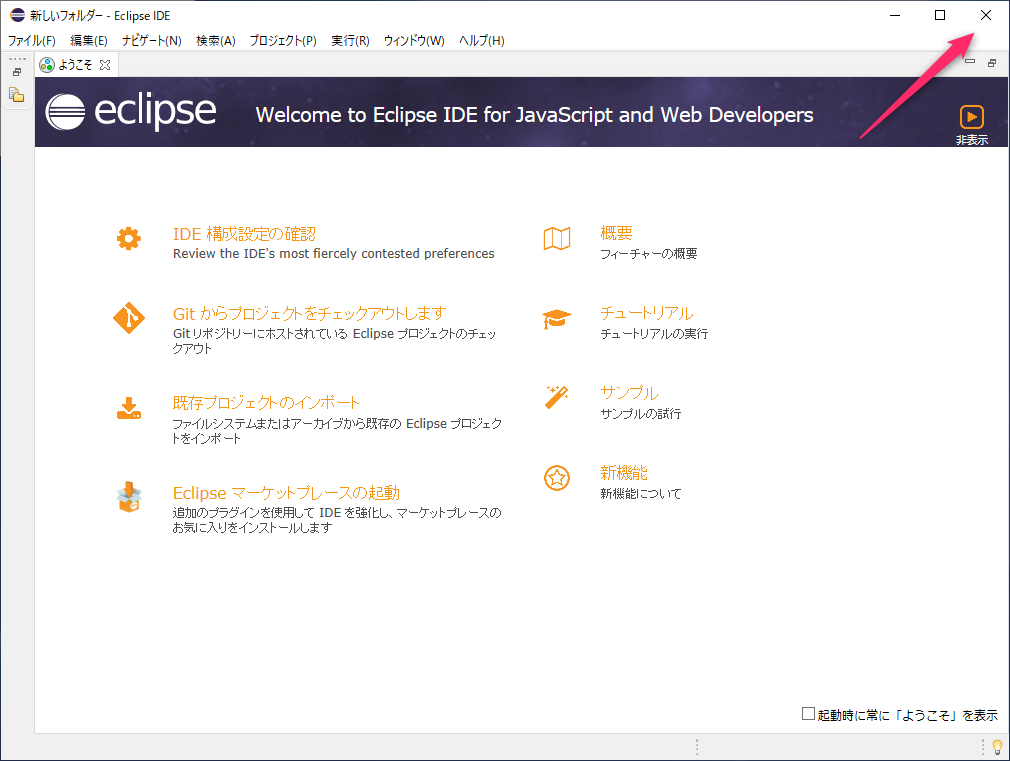1010x761 pixels.
Task: Open the 実行(R) menu
Action: (350, 41)
